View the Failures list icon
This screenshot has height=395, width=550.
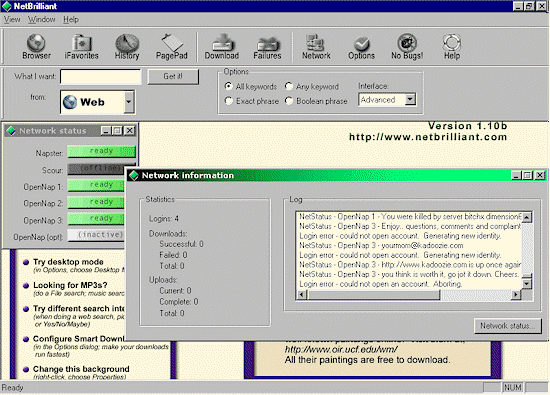[x=267, y=46]
